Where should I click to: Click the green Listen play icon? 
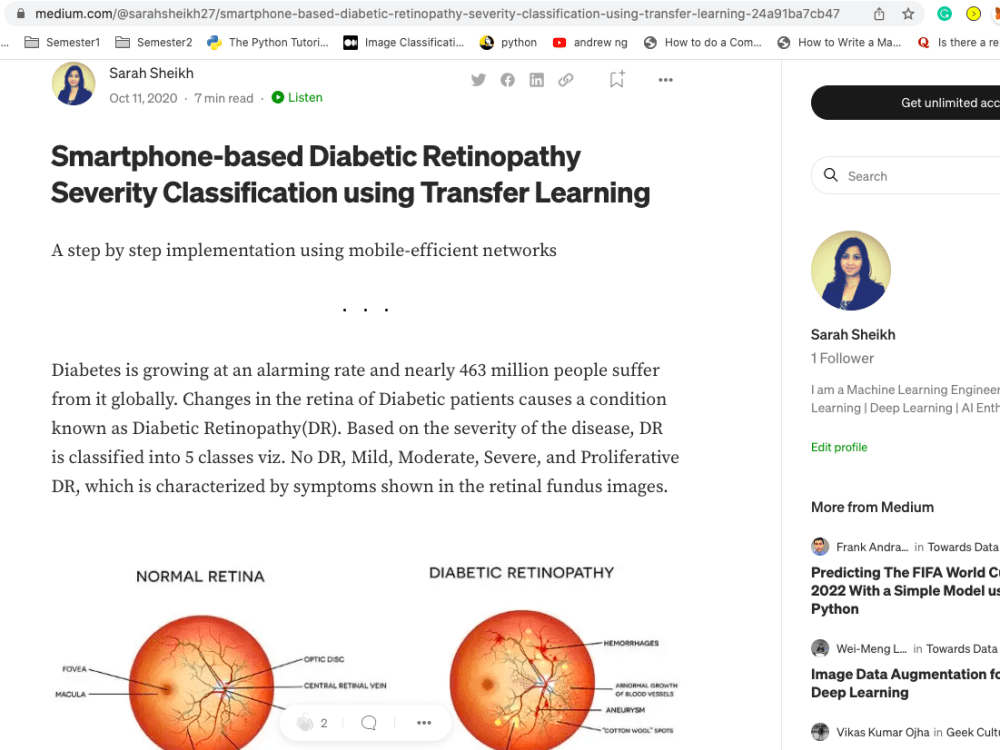(x=277, y=97)
